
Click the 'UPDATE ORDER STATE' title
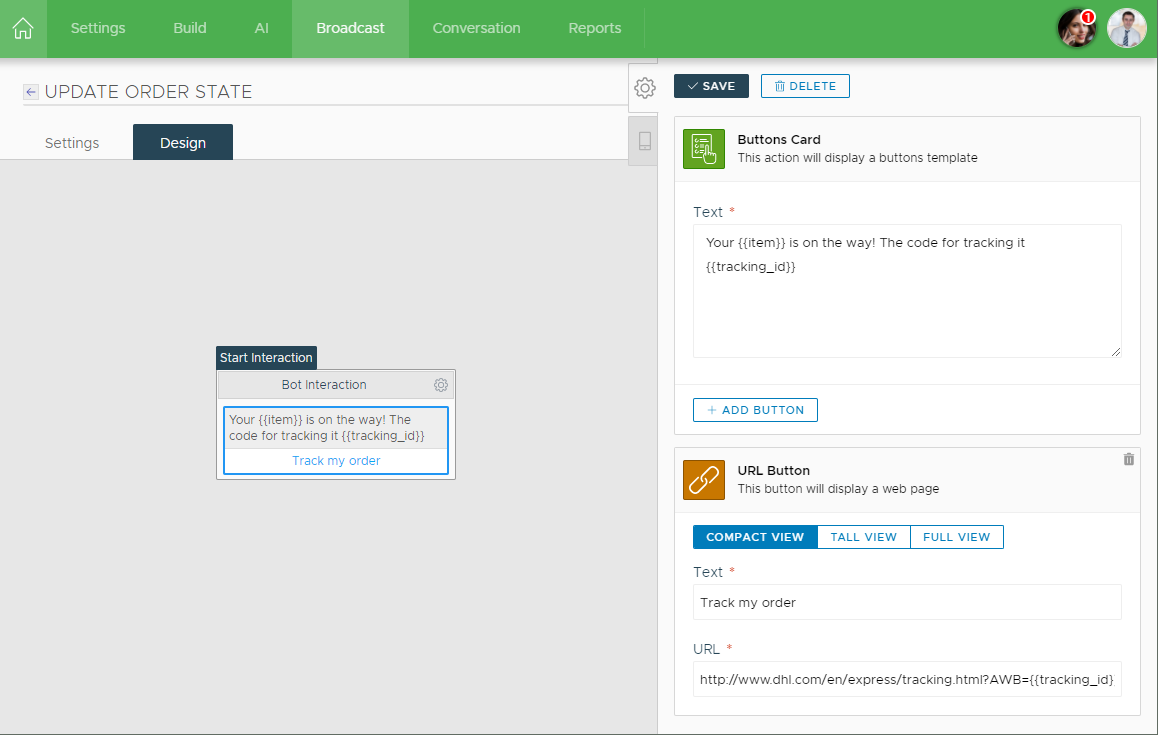pos(148,92)
